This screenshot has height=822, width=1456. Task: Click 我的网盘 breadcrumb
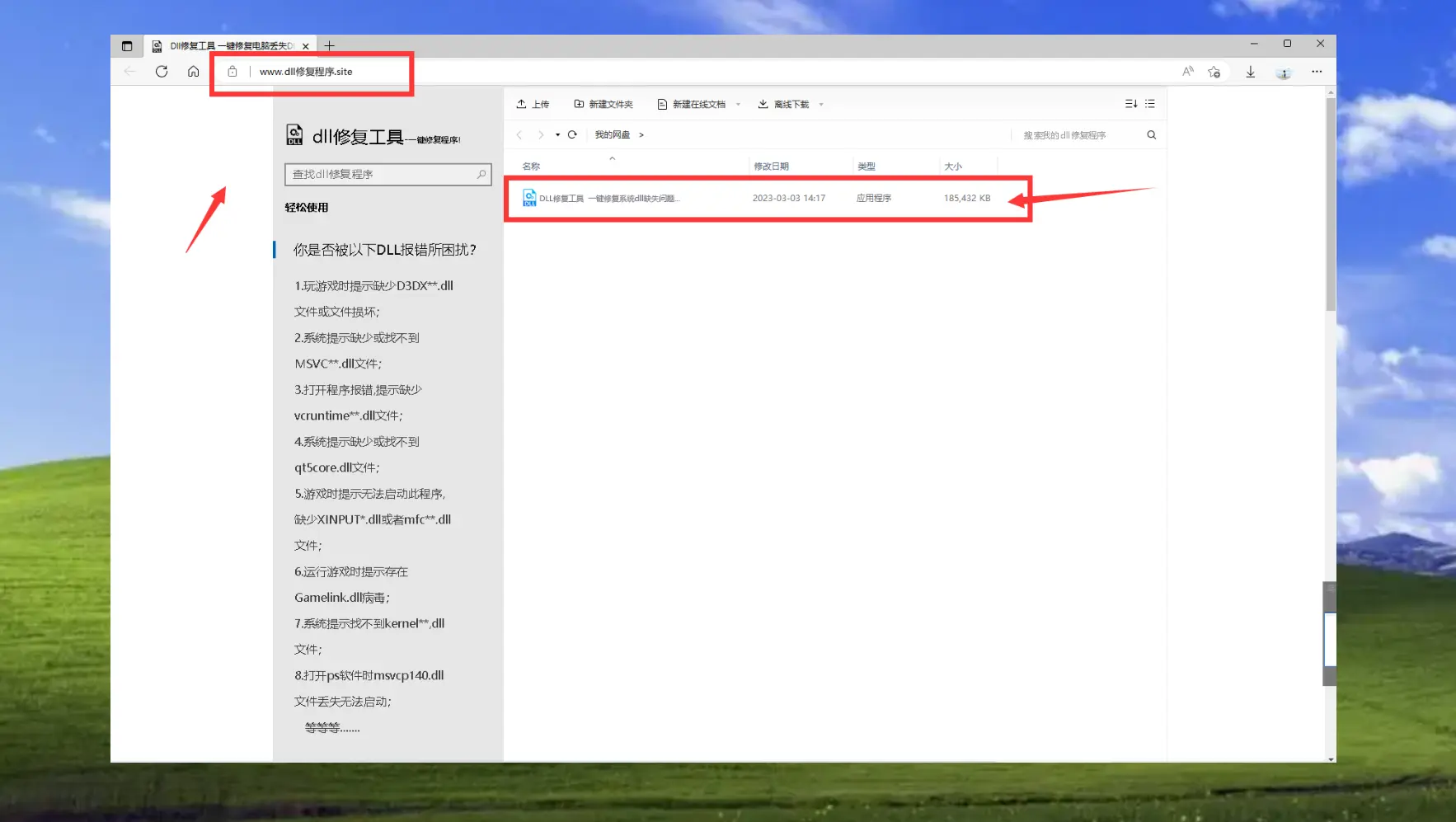613,134
